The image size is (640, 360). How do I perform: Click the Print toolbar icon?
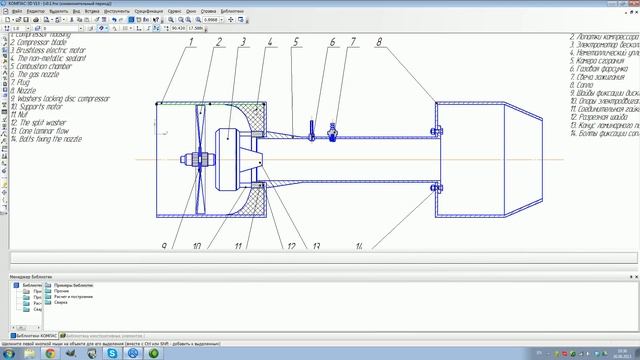36,20
